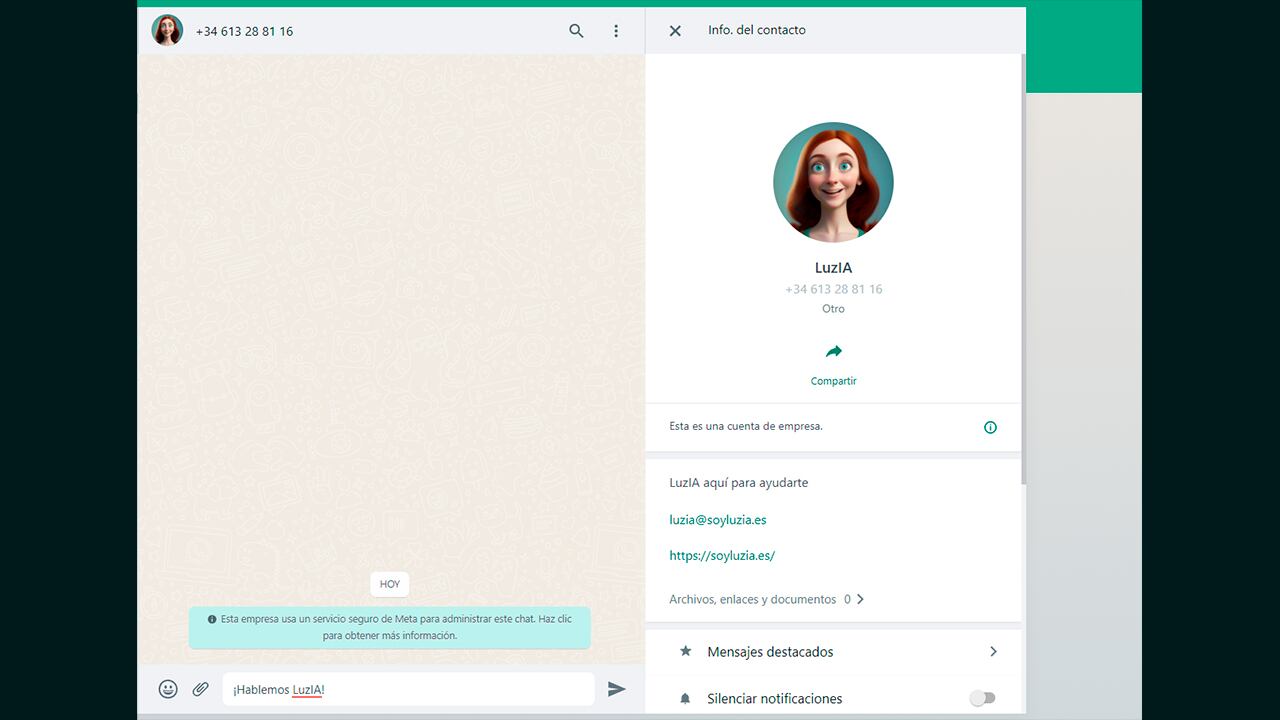Send the typed message with the send icon
1280x720 pixels.
(x=617, y=688)
